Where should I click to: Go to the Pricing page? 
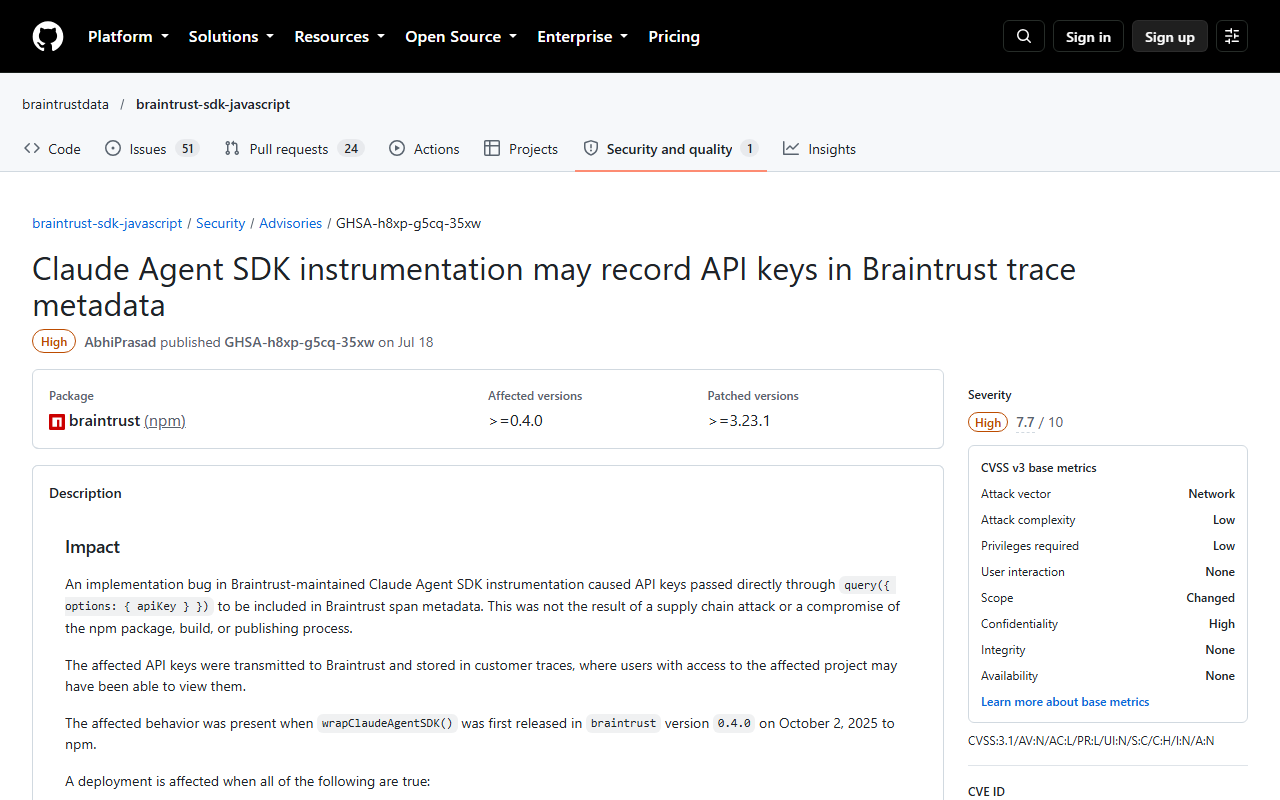[674, 36]
